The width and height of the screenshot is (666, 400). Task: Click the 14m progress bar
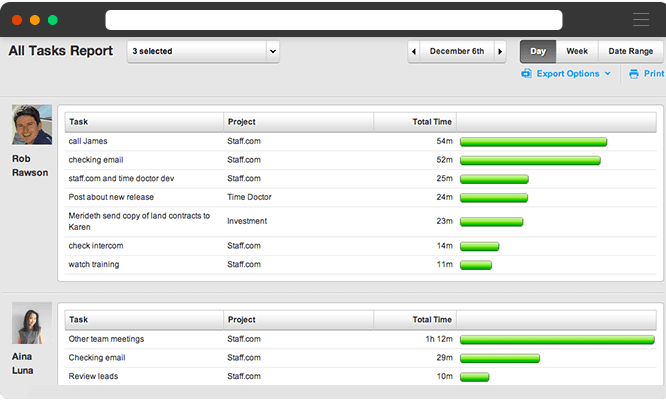(480, 246)
